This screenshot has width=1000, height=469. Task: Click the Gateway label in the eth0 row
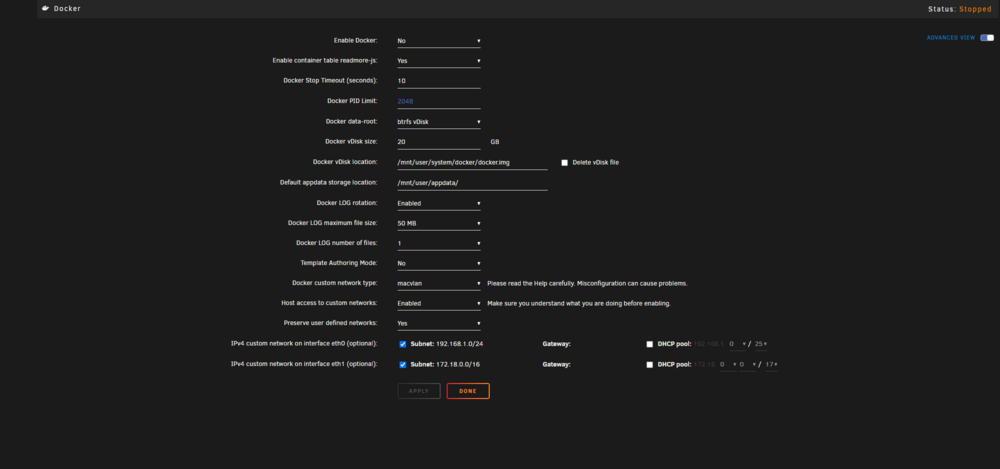[557, 344]
